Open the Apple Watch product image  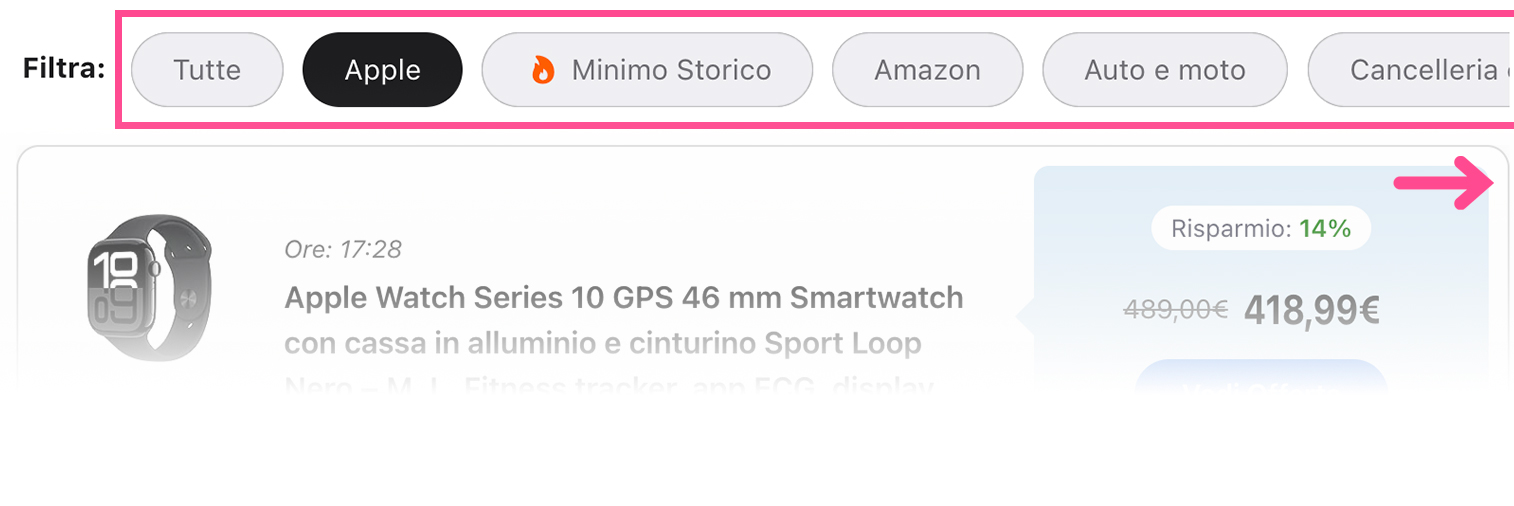point(149,287)
